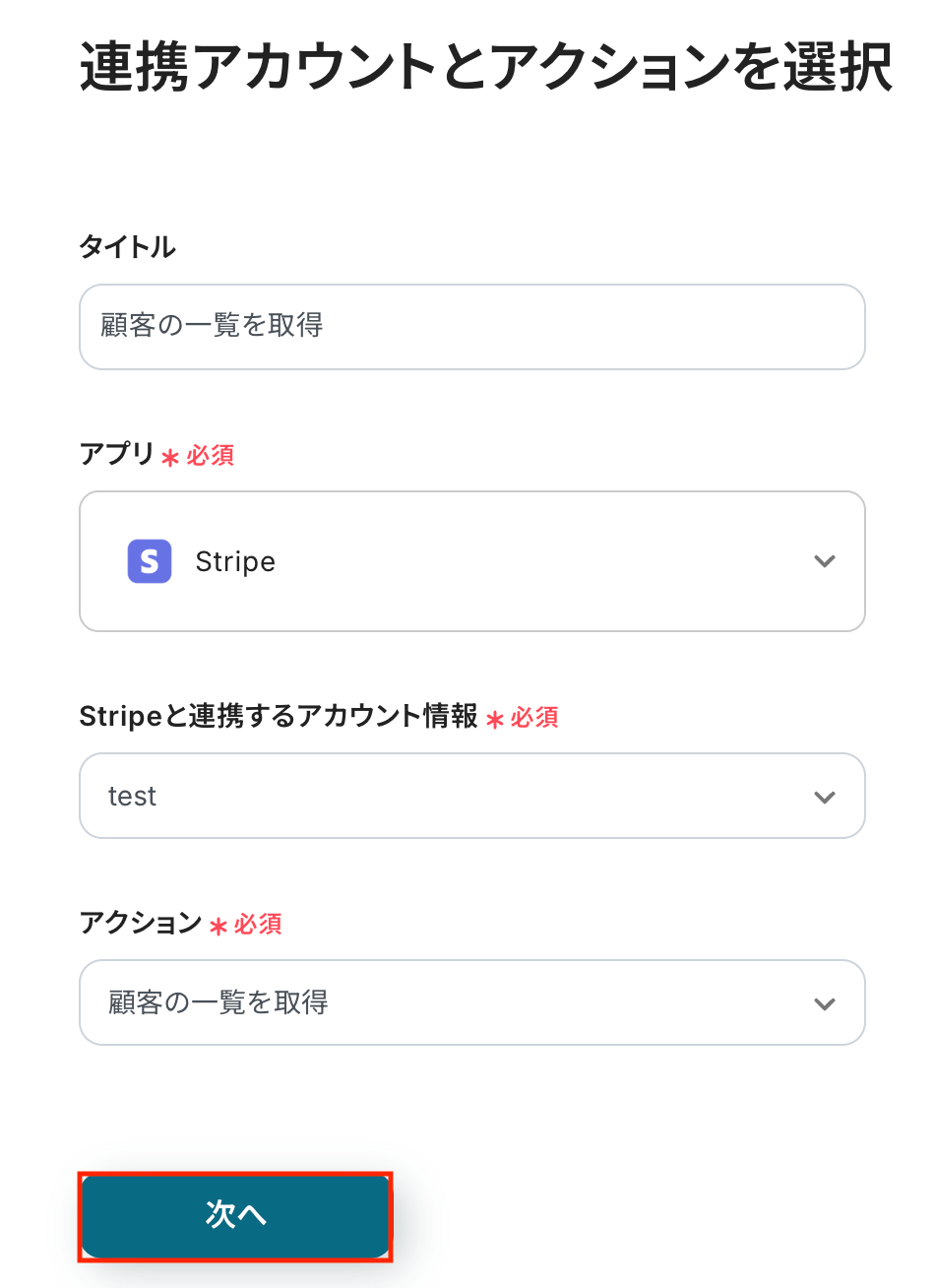Click the red asterisk beside アプリ
This screenshot has height=1288, width=935.
pos(170,457)
